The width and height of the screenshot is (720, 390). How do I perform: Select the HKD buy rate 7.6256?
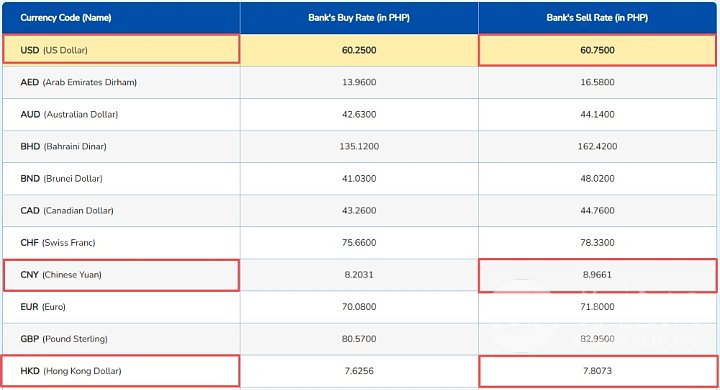click(x=359, y=371)
